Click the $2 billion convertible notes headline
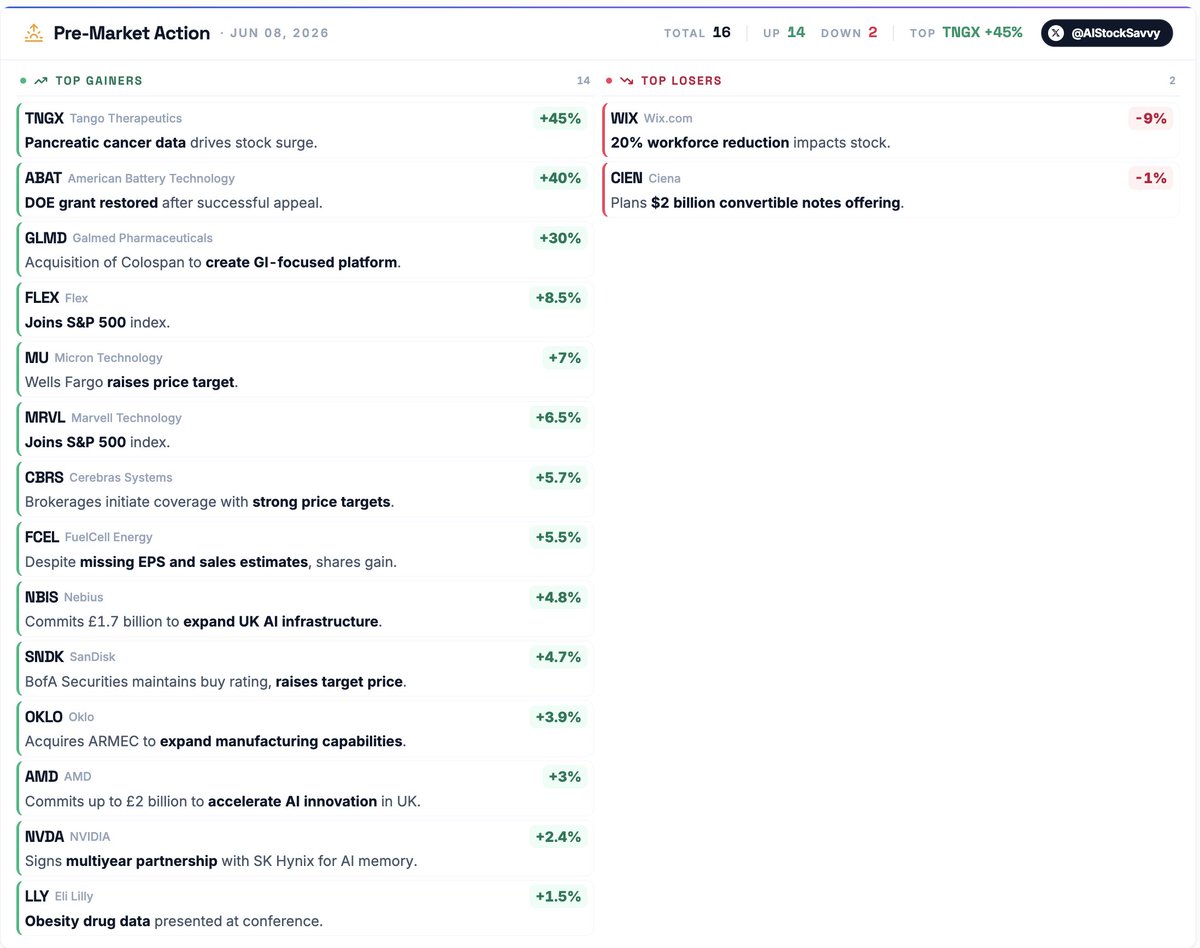The image size is (1200, 948). [x=758, y=203]
